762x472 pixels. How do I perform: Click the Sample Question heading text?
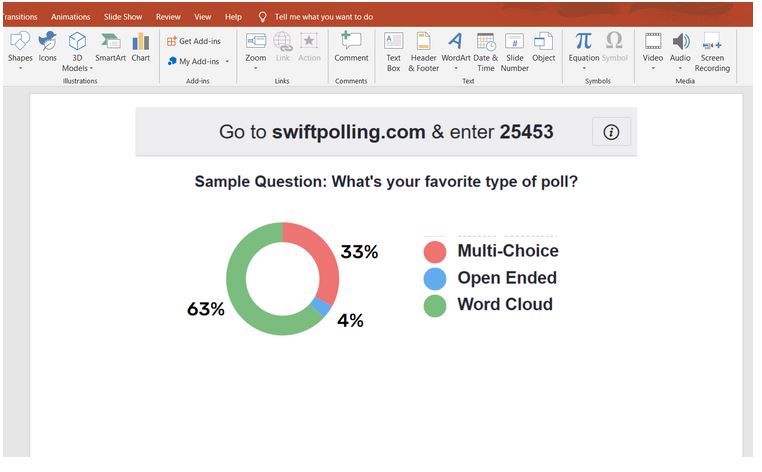386,181
